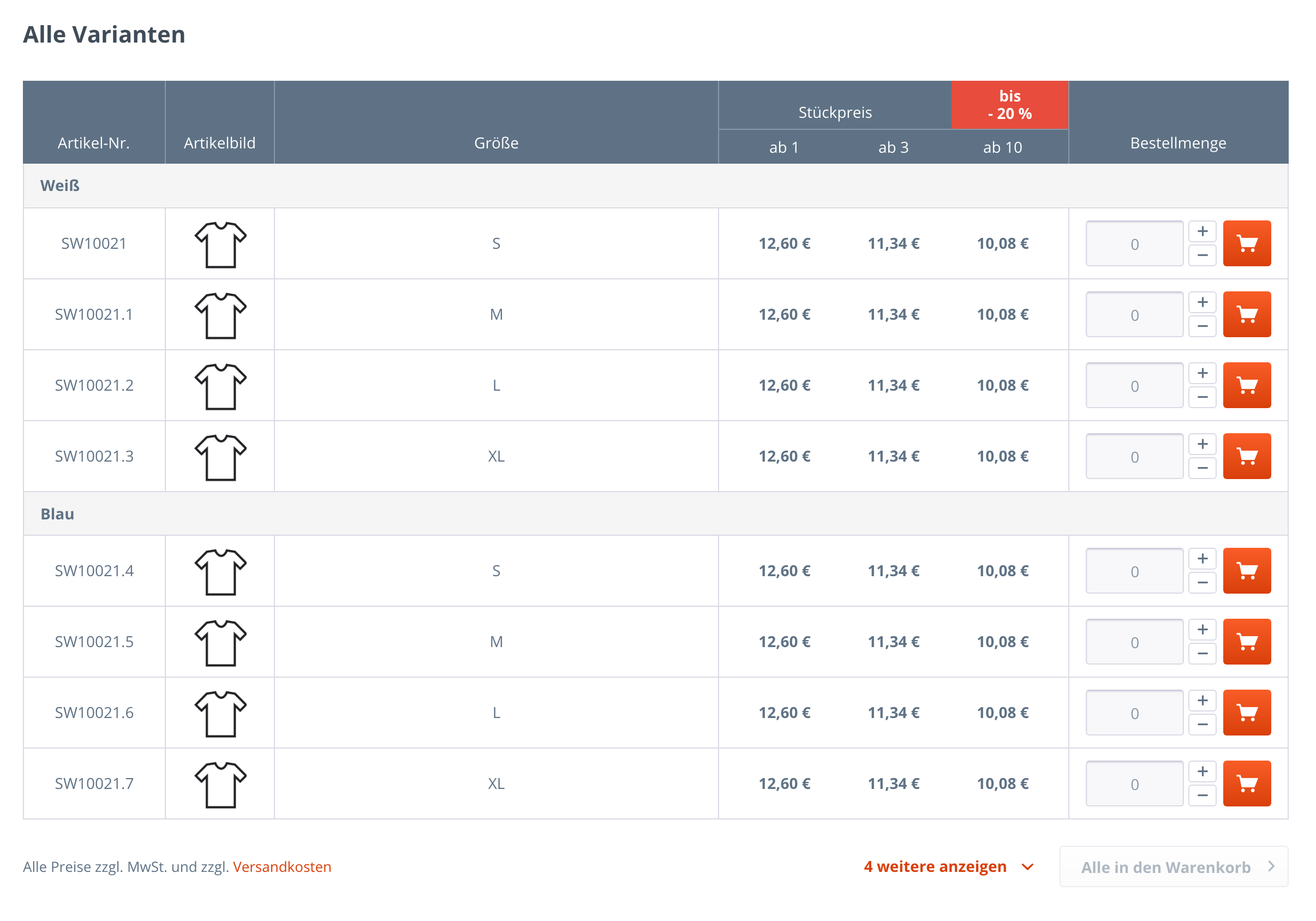Click cart icon for SW10021.2
Screen dimensions: 1316x921
click(1247, 385)
